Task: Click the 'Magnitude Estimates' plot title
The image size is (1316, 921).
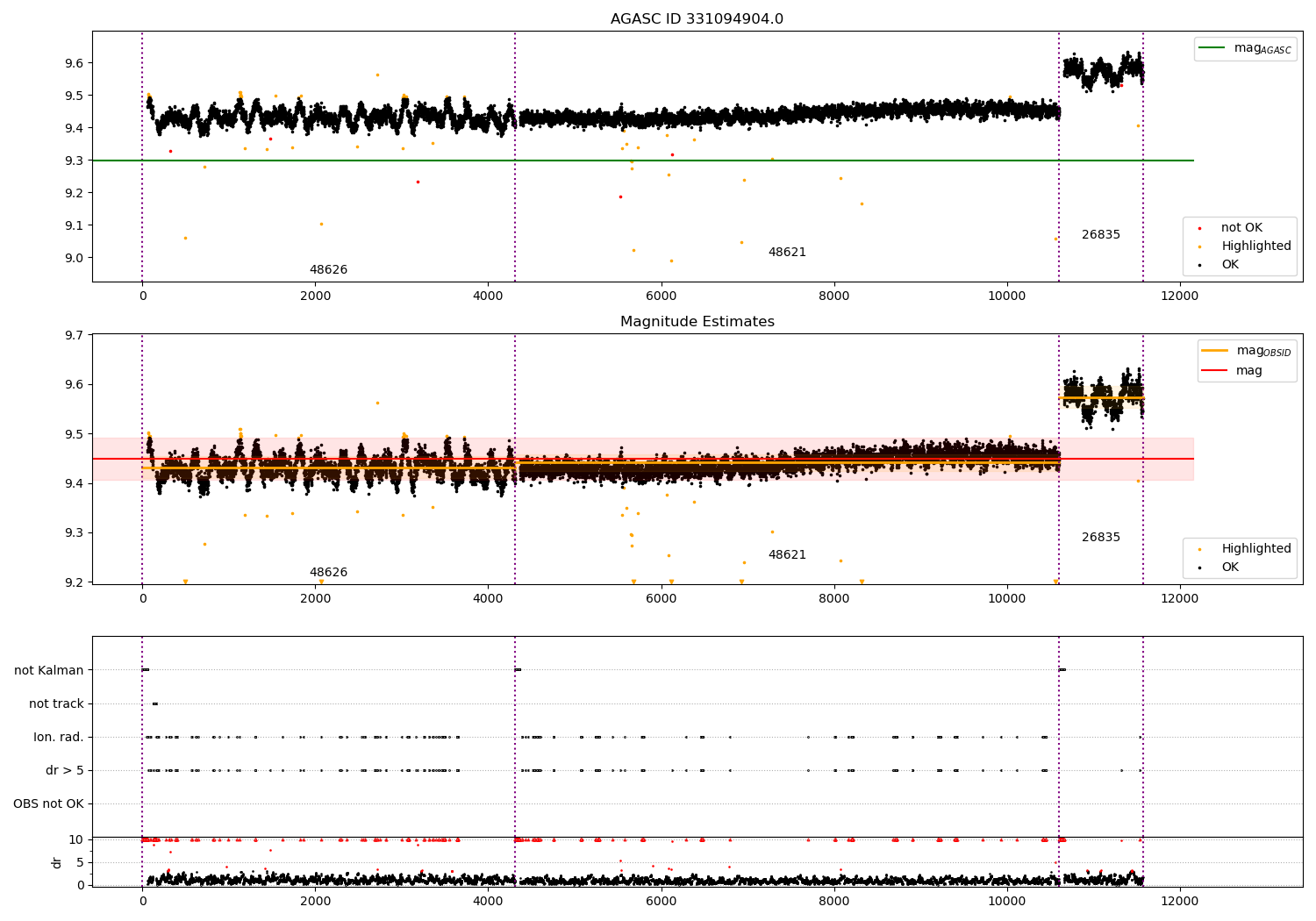Action: pos(697,322)
